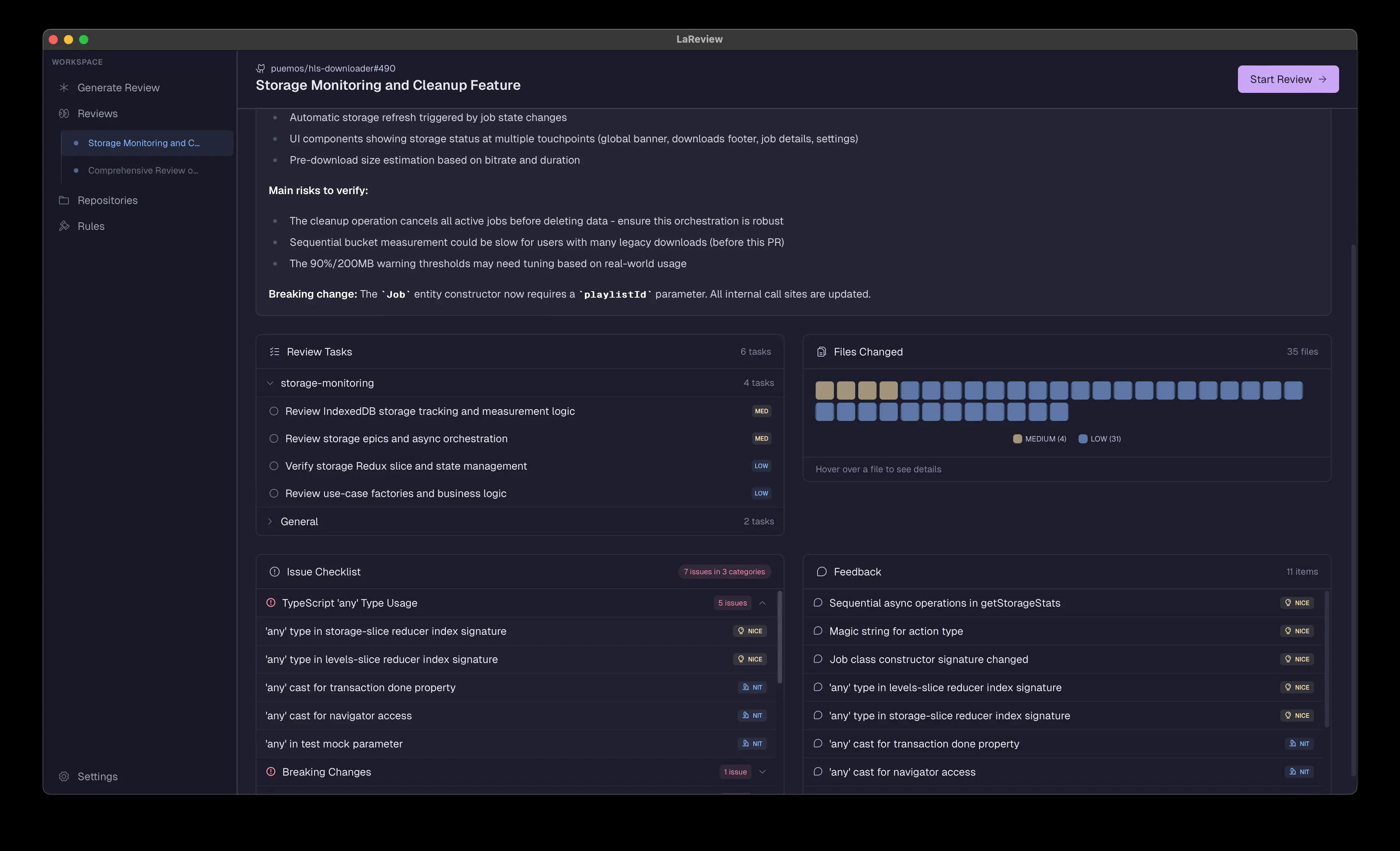Screen dimensions: 1400x851
Task: Check off Verify storage Redux slice task
Action: pyautogui.click(x=274, y=466)
